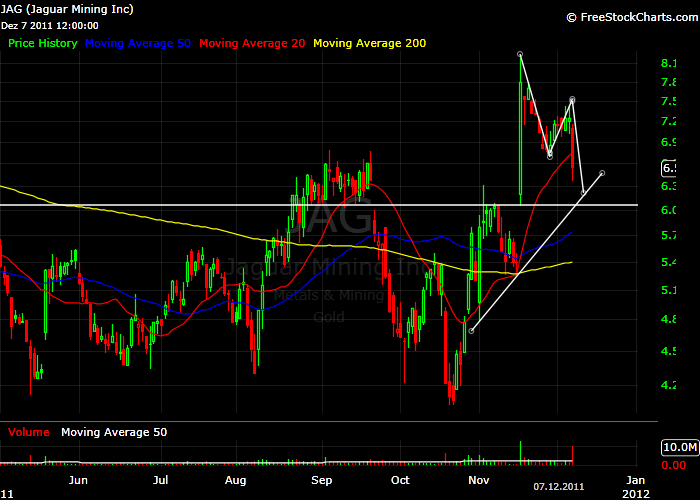
Task: Click the Oct month label on time axis
Action: (400, 480)
